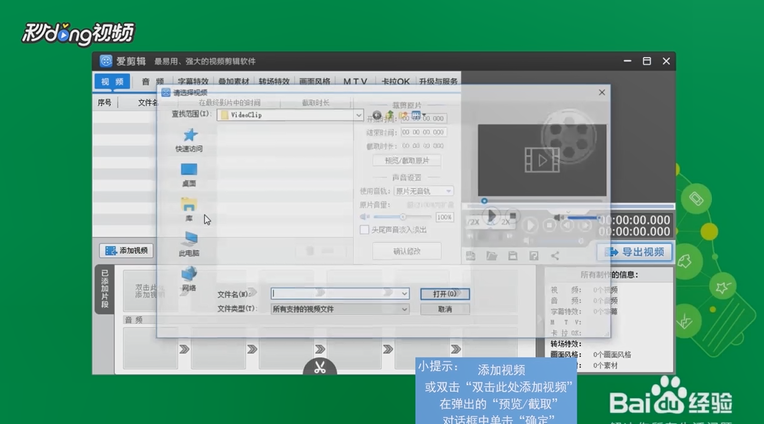Screen dimensions: 764x424
Task: Select 此电脑 this PC location
Action: tap(189, 244)
